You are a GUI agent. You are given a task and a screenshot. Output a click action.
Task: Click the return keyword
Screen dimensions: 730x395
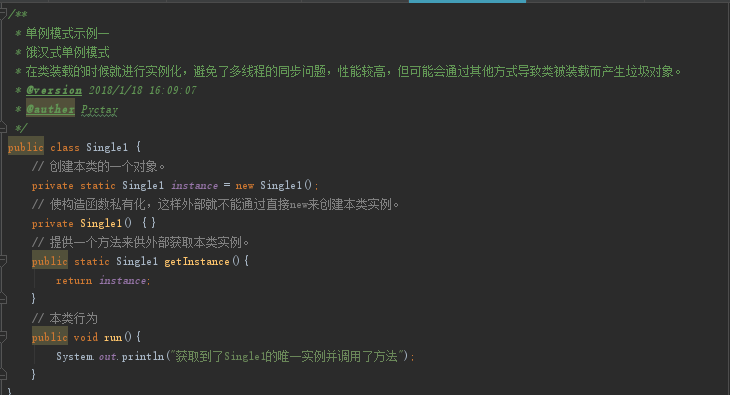point(74,281)
